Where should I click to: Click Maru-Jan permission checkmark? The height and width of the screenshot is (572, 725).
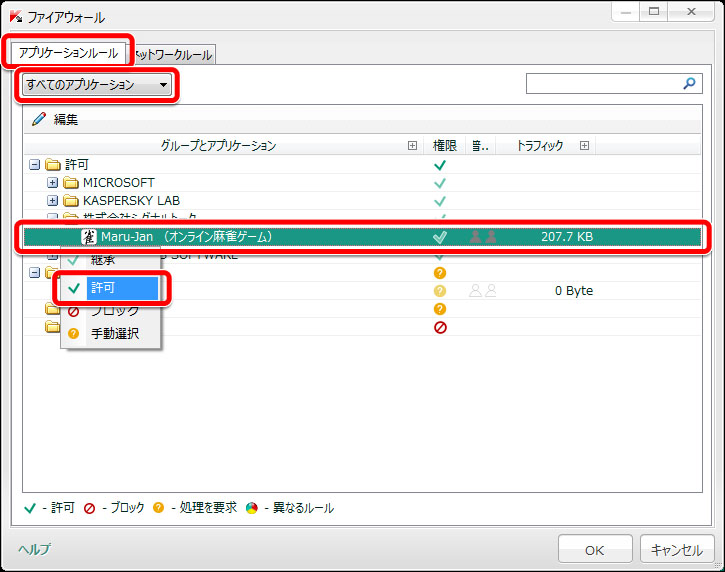click(x=440, y=237)
